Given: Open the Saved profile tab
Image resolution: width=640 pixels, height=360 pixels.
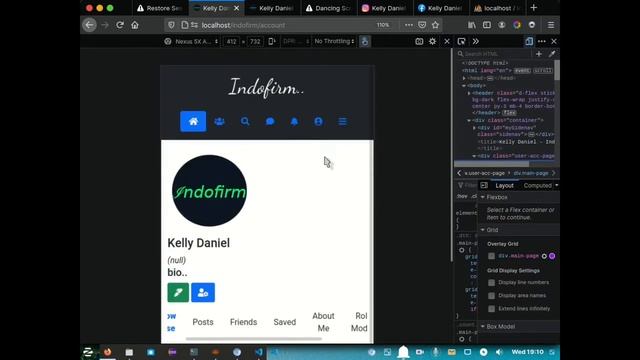Looking at the screenshot, I should tap(285, 322).
